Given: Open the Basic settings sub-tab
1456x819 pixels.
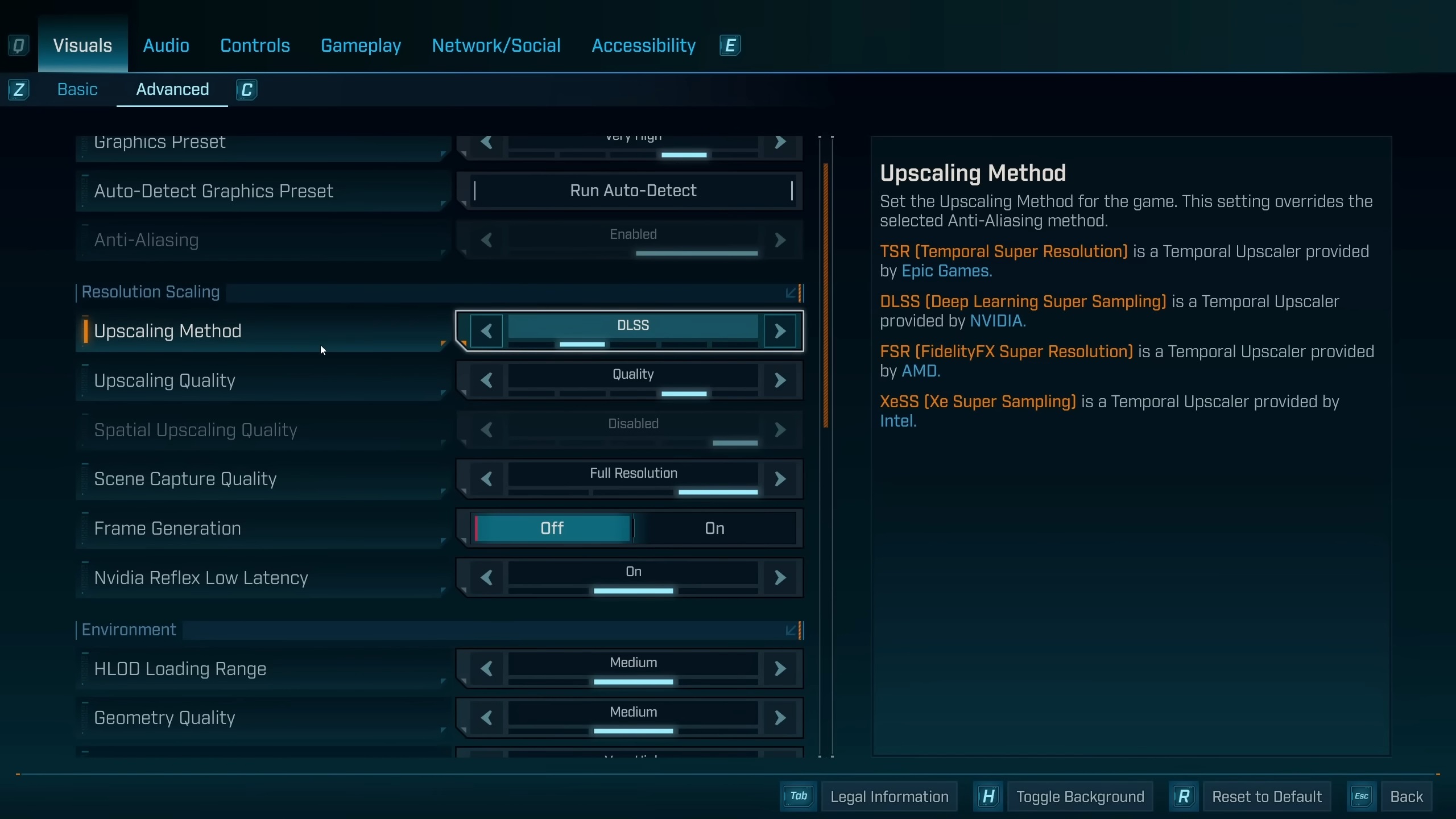Looking at the screenshot, I should (x=77, y=89).
